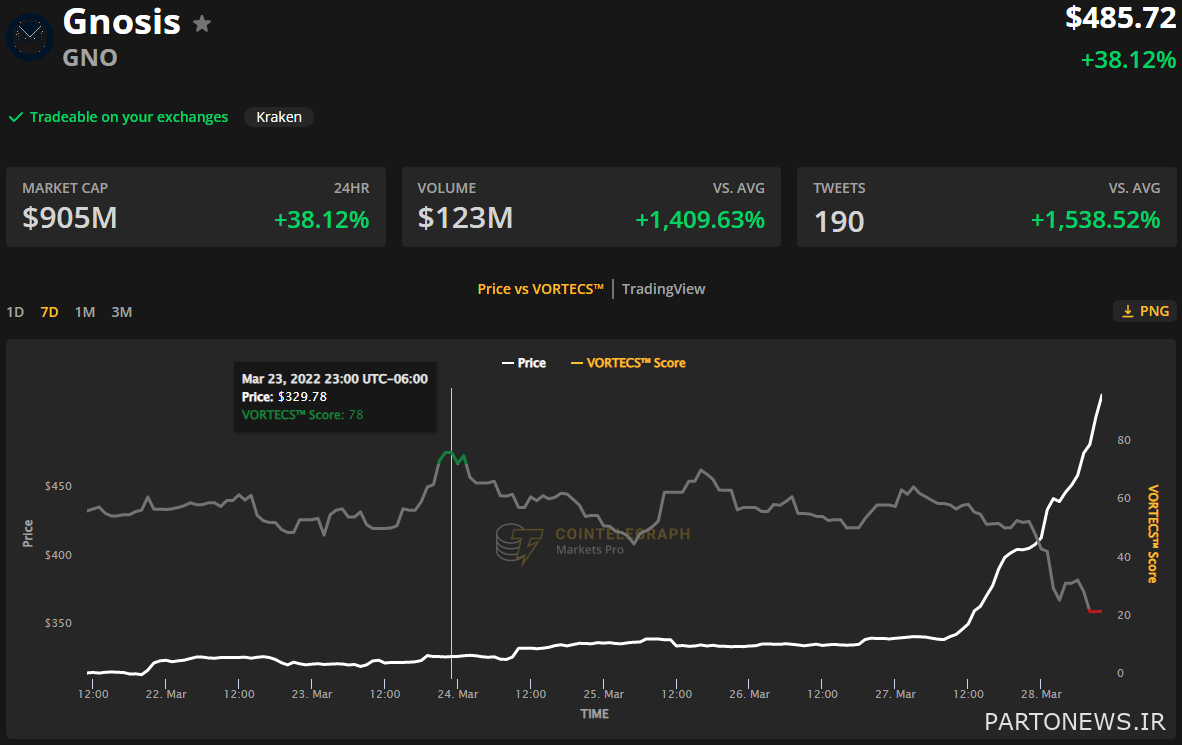Click the 26. Mar tick on time axis
Screen dimensions: 1182x745
tap(749, 694)
